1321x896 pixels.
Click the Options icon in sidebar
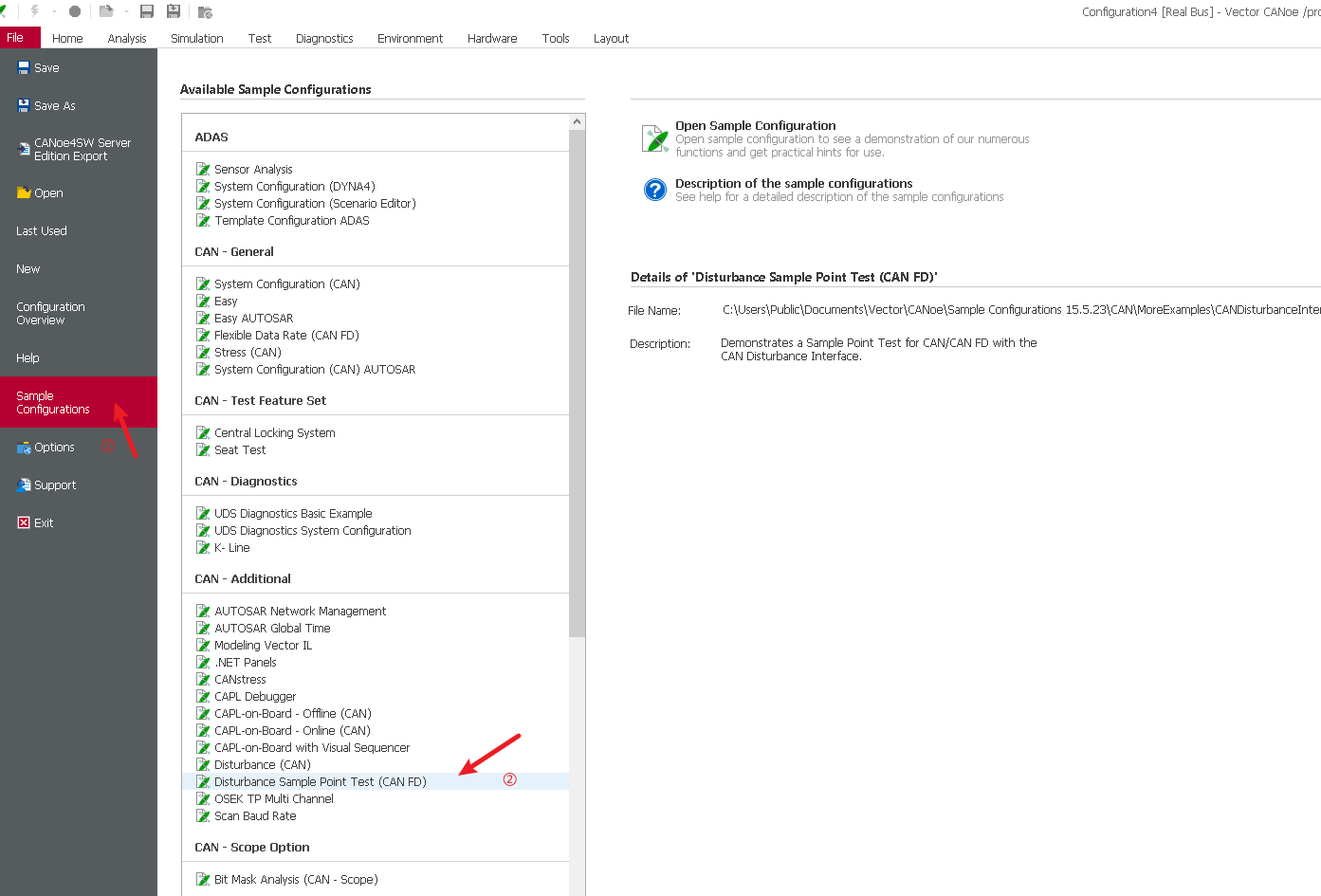[24, 448]
